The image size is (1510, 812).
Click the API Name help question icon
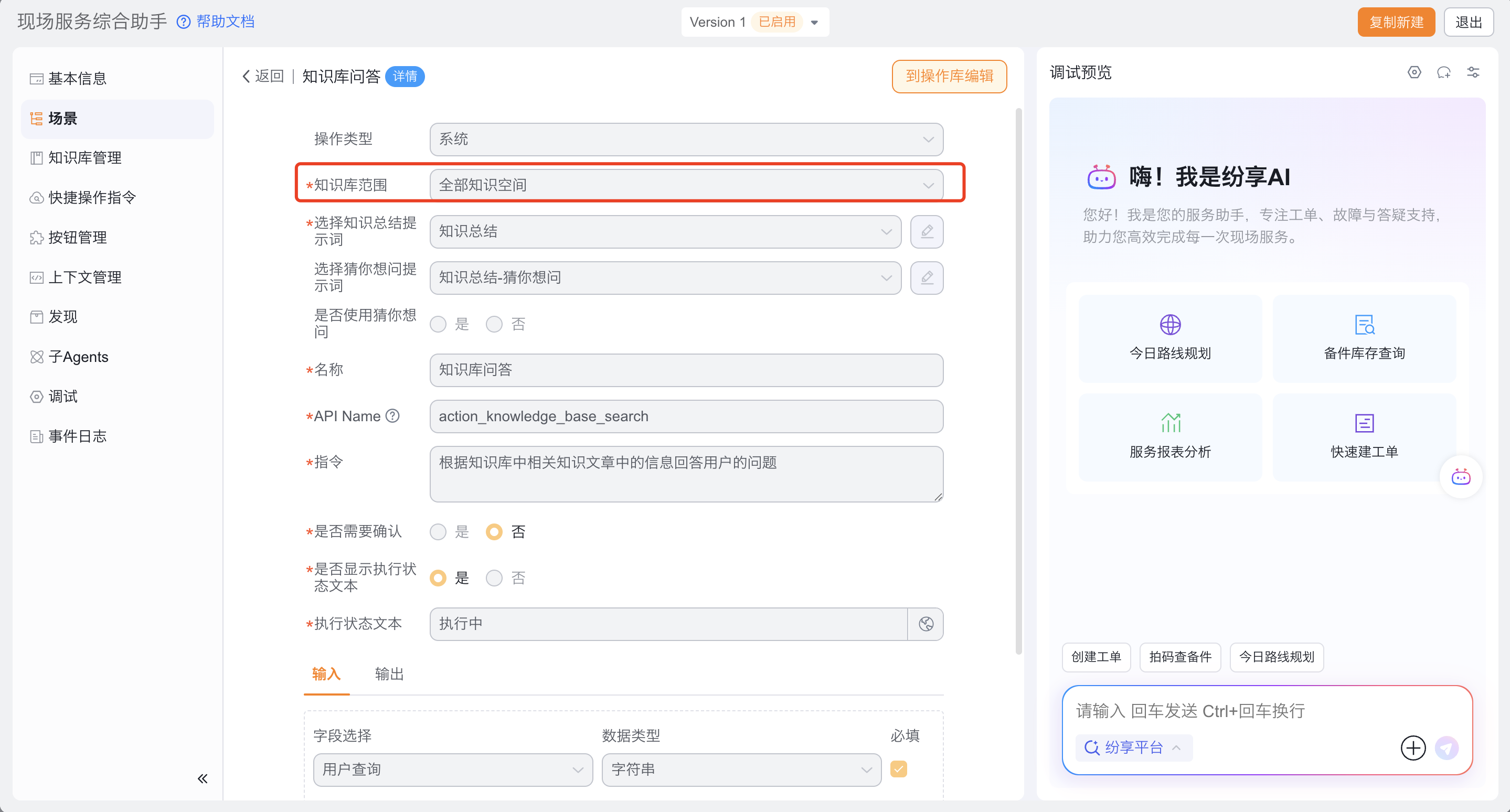coord(393,416)
